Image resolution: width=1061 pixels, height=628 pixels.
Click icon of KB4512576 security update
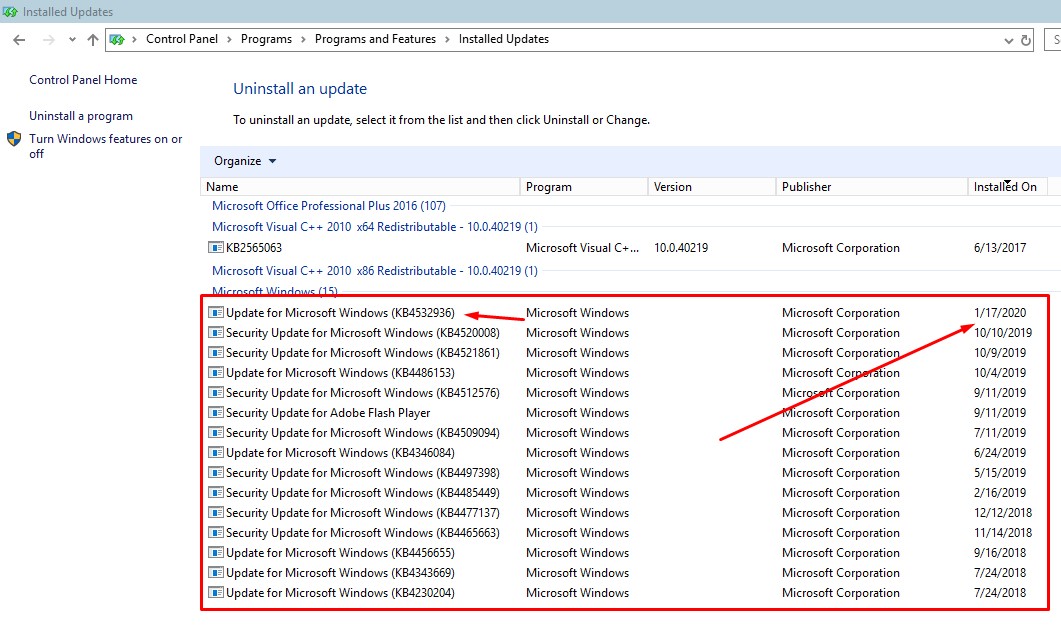pos(216,392)
